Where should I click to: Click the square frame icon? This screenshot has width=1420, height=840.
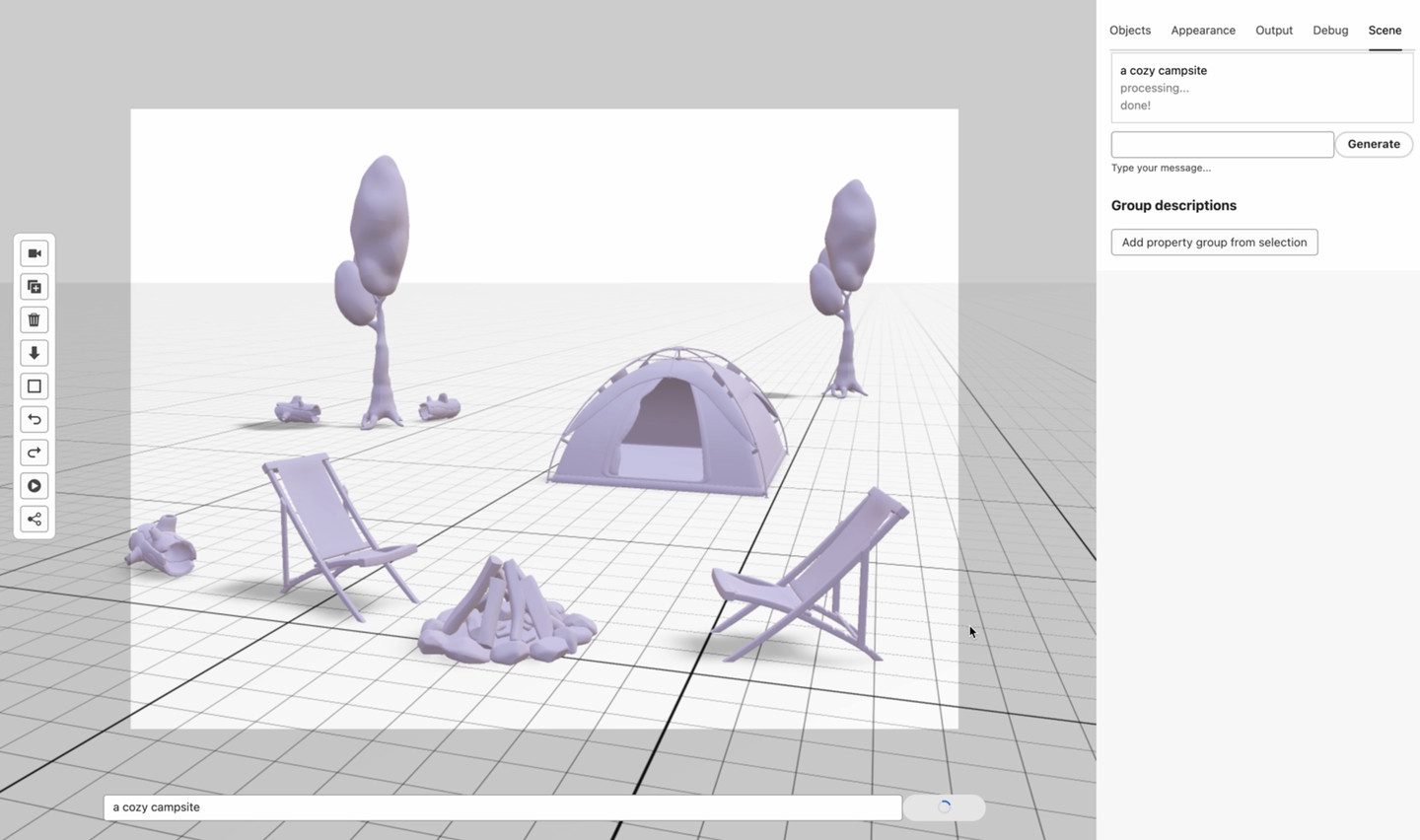tap(35, 386)
